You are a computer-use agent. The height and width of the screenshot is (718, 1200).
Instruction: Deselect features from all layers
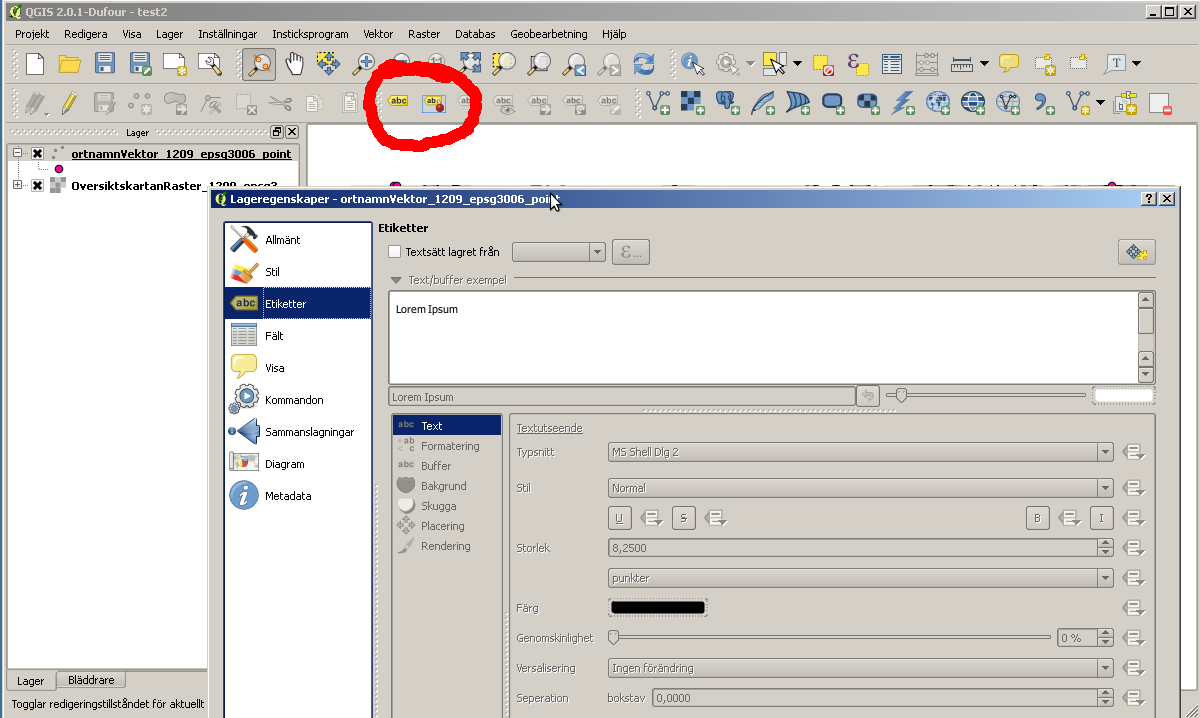[823, 64]
